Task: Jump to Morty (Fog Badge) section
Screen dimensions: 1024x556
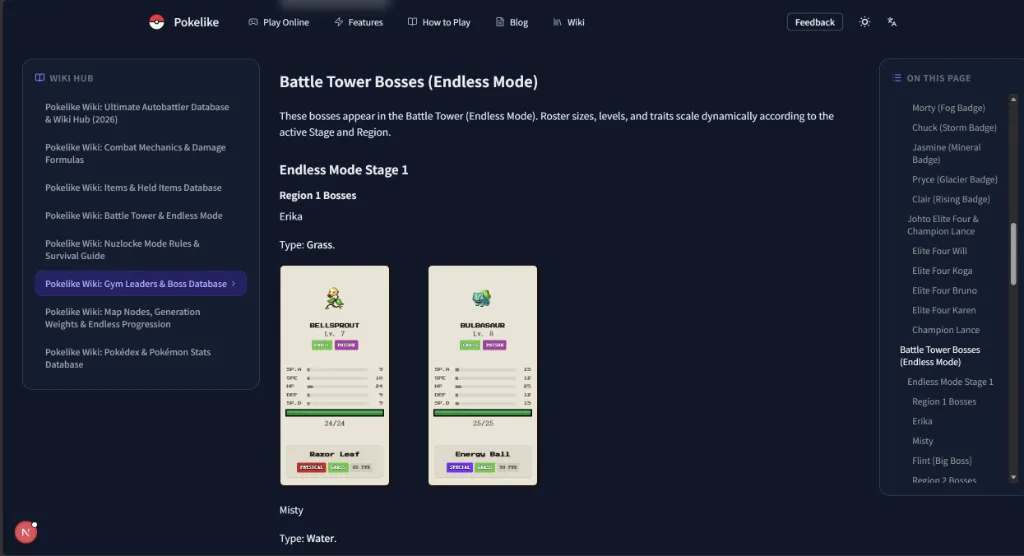Action: coord(948,108)
